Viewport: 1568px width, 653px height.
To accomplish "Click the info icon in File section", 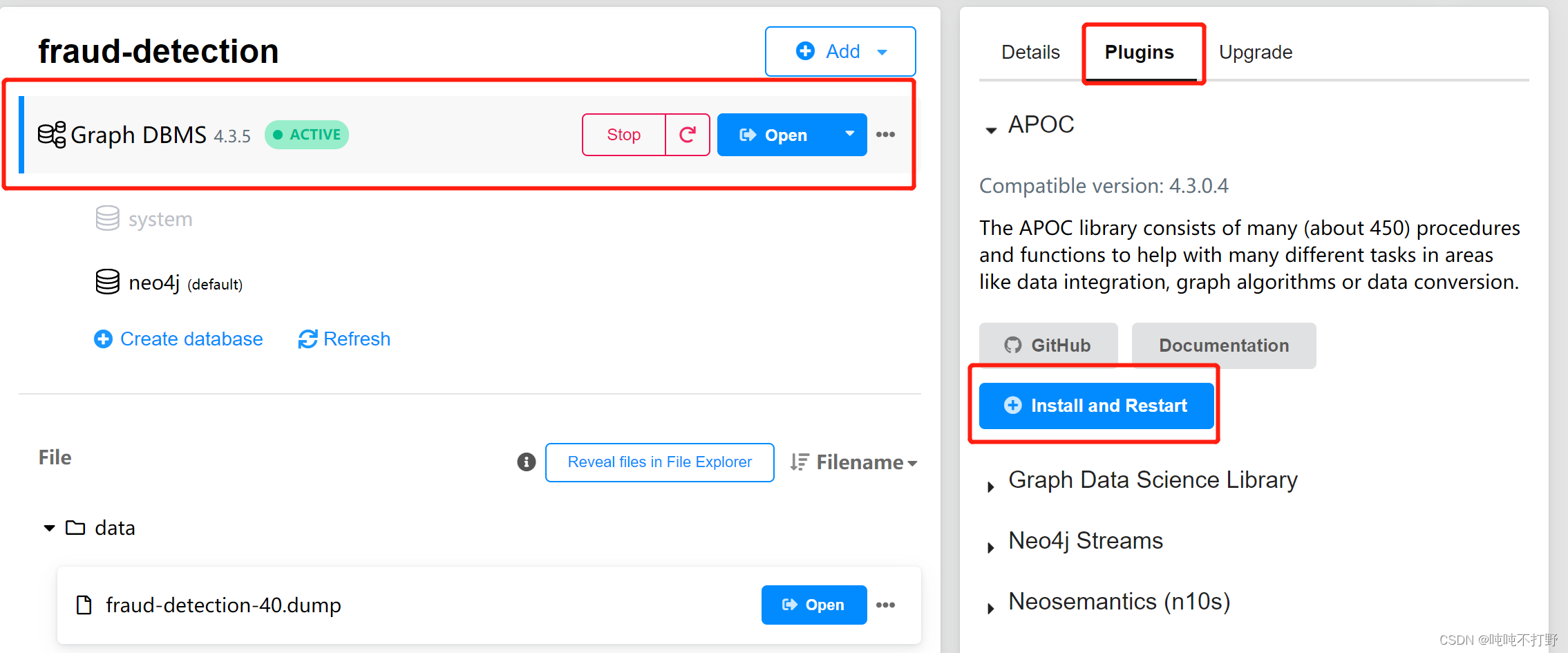I will (x=527, y=462).
